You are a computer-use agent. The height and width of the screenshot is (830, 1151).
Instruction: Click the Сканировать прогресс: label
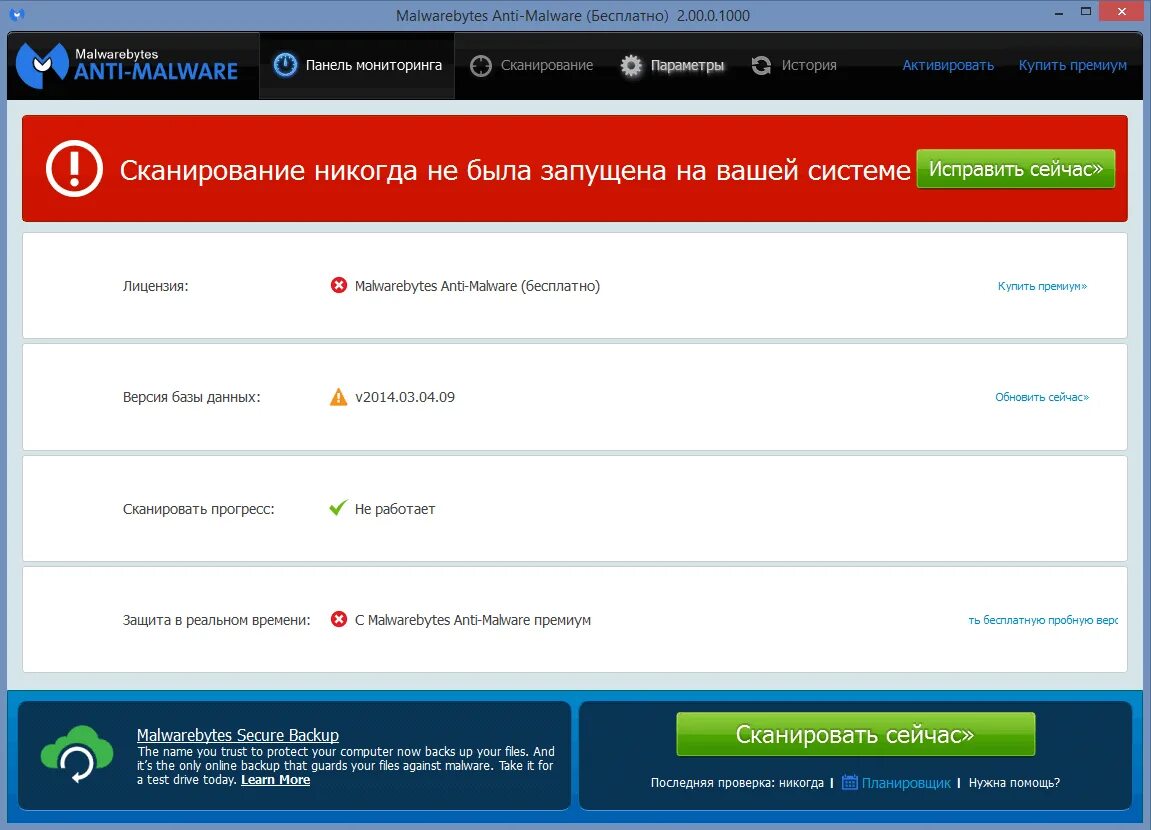click(x=198, y=509)
